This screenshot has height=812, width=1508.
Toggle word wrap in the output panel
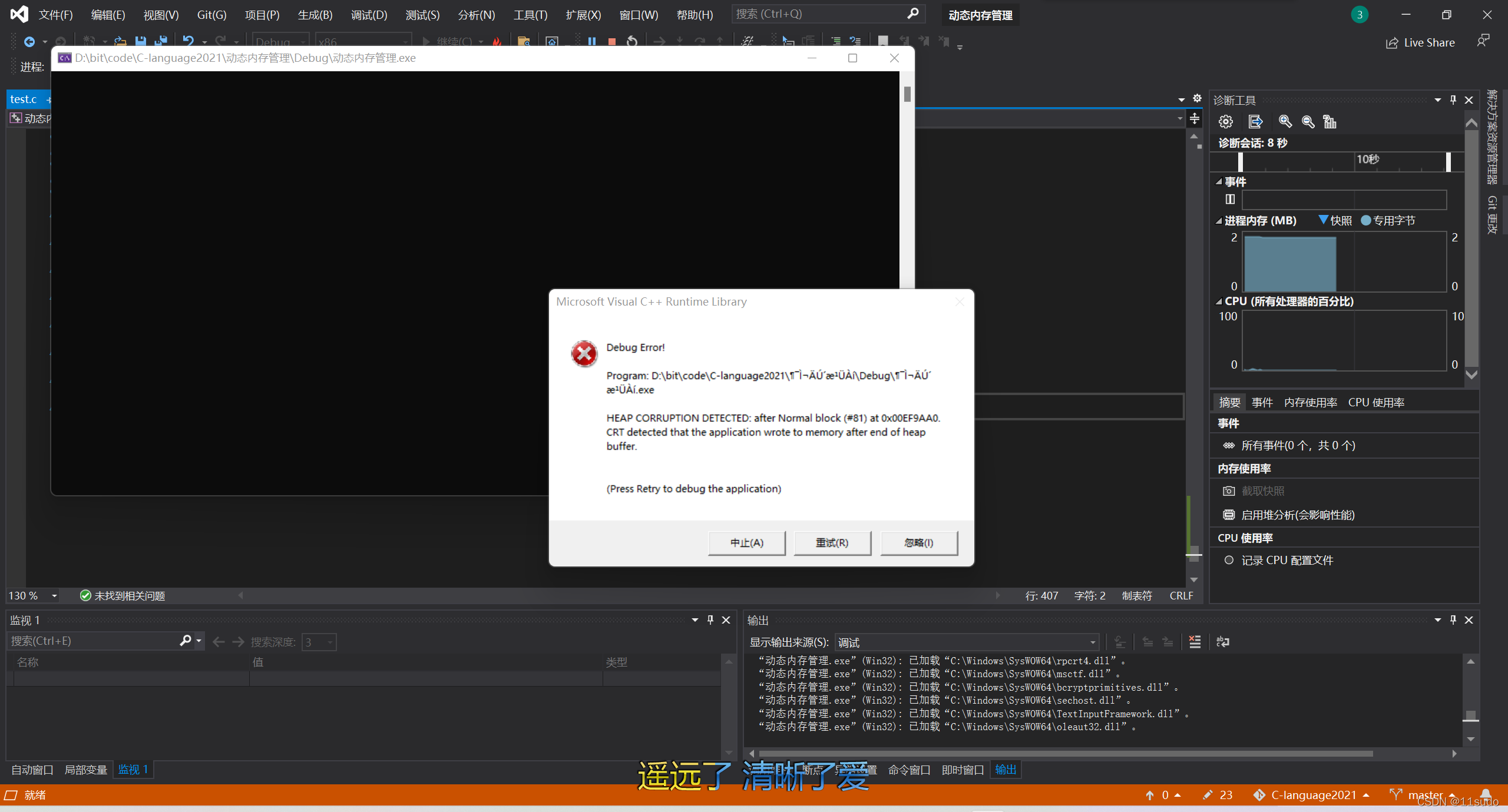[x=1223, y=642]
